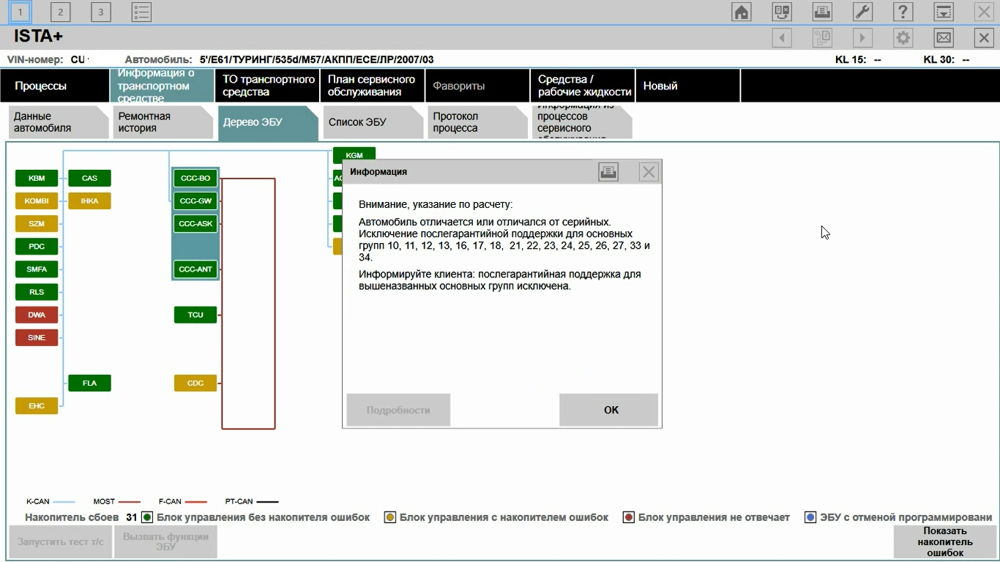Image resolution: width=1000 pixels, height=562 pixels.
Task: Click the printer icon in top toolbar
Action: coord(822,12)
